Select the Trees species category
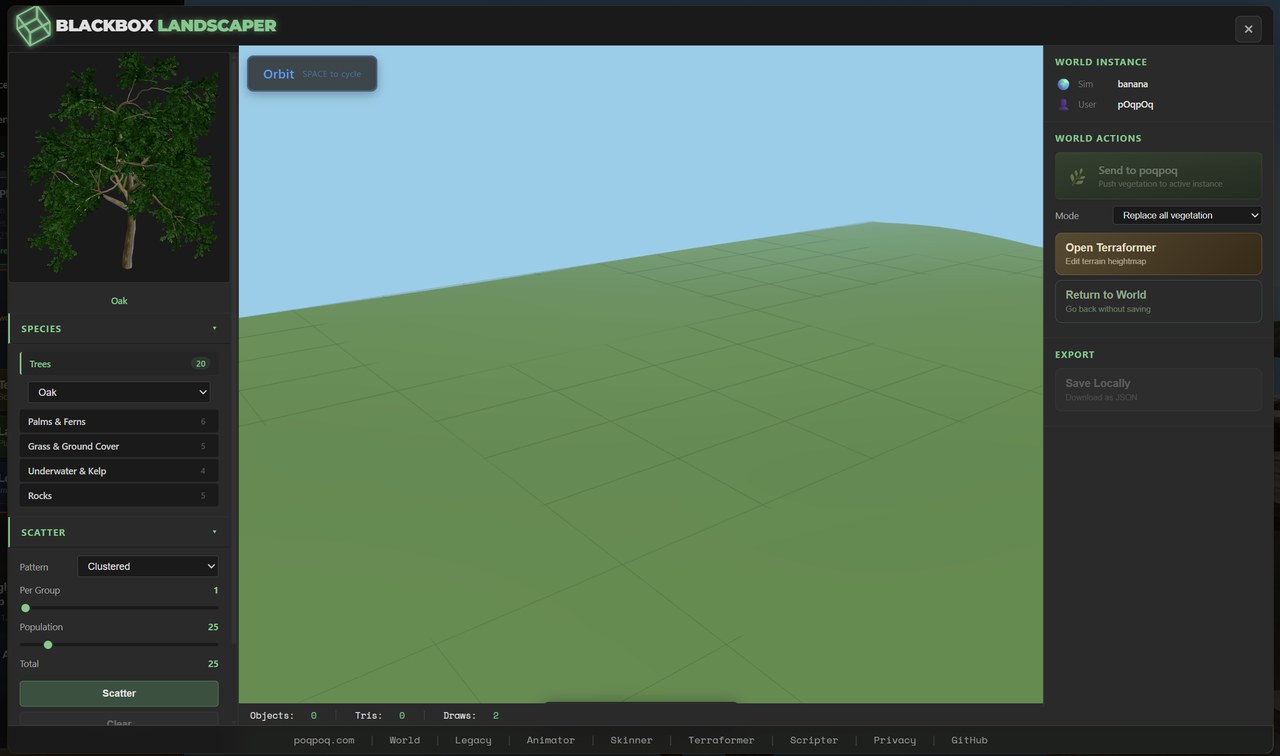 tap(119, 364)
